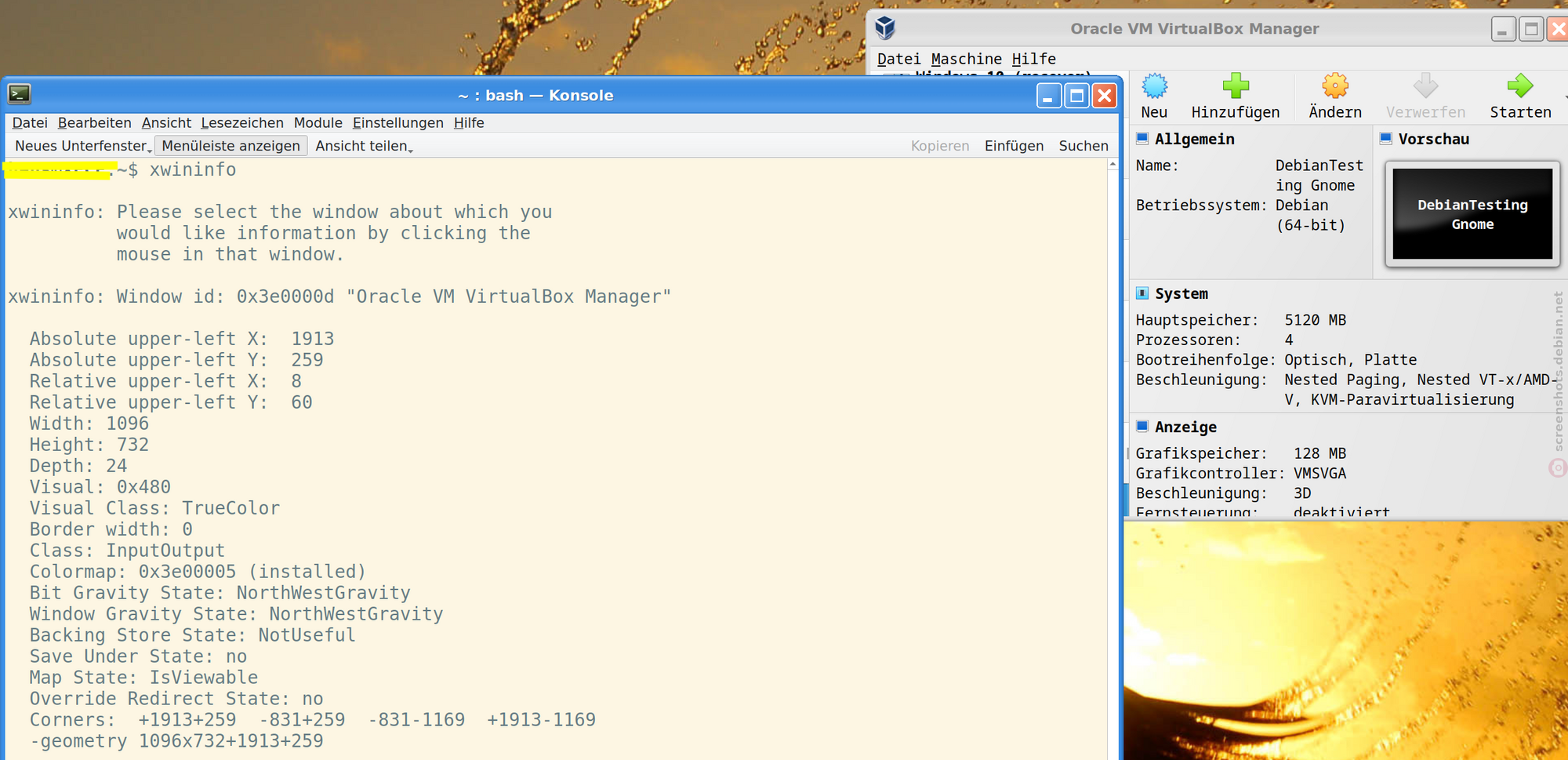Viewport: 1568px width, 760px height.
Task: Open the Lesezeichen menu in Konsole
Action: (242, 123)
